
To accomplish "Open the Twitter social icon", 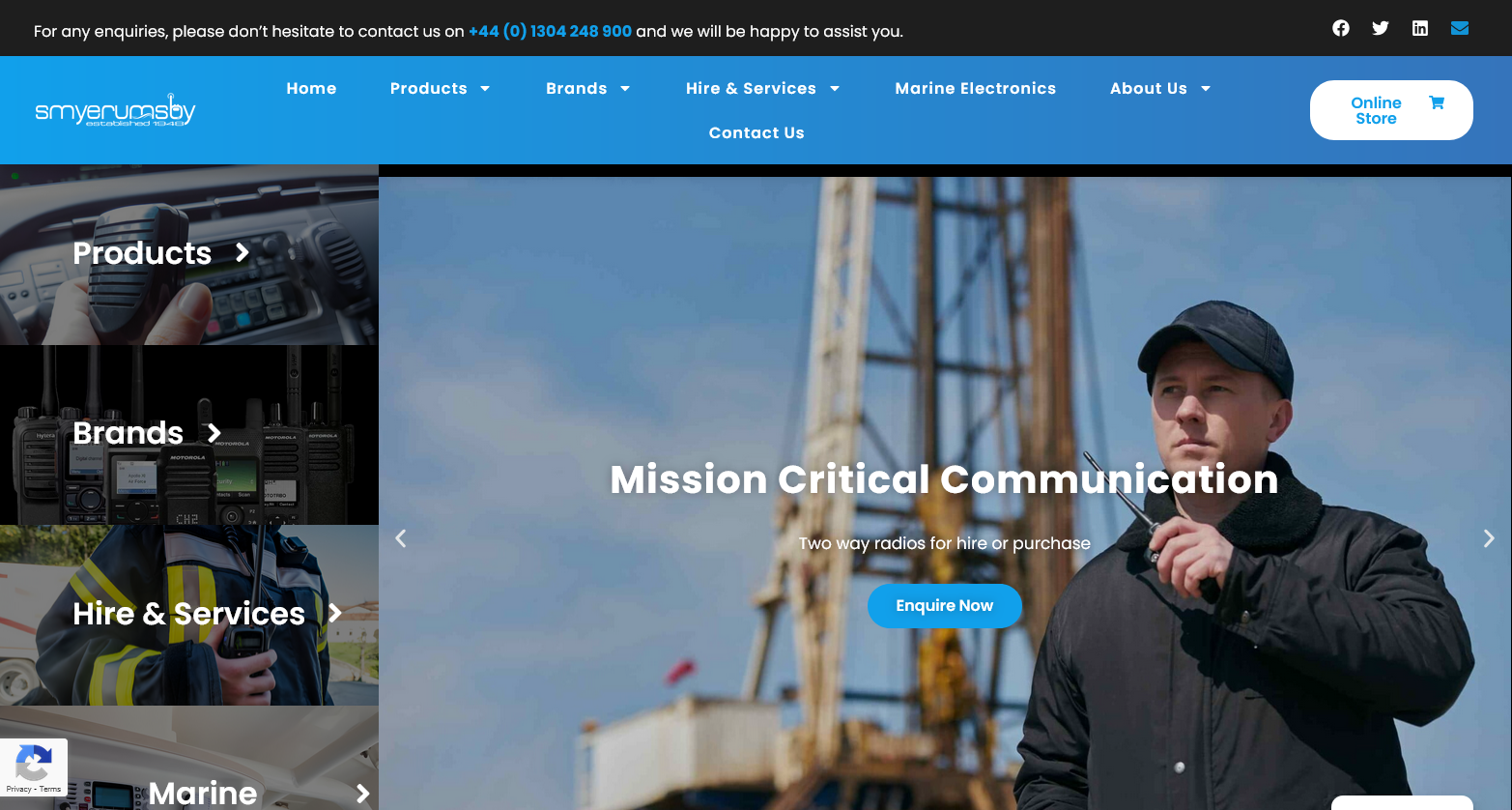I will click(x=1381, y=28).
